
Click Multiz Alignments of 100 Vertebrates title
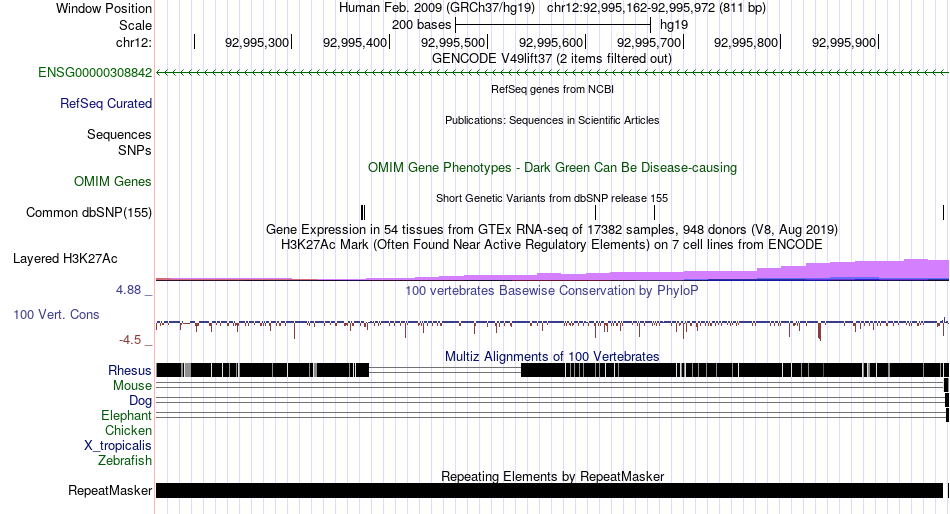pyautogui.click(x=552, y=356)
